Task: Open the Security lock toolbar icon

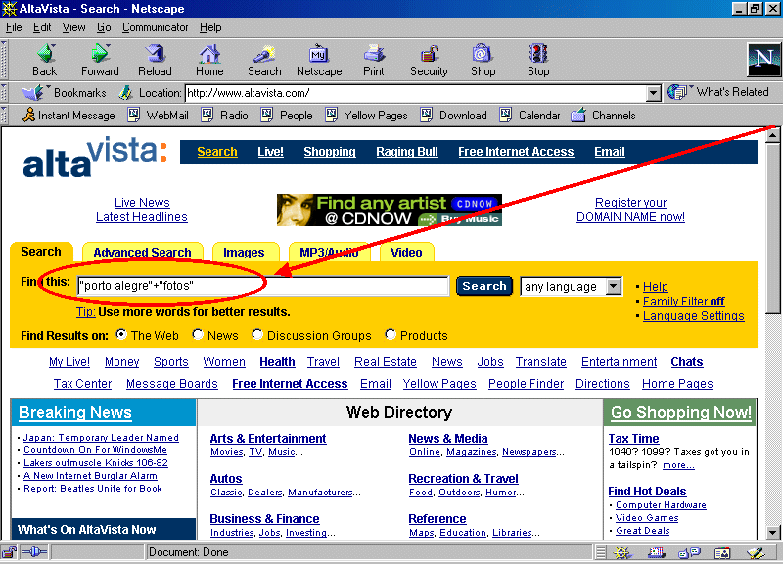Action: pos(429,54)
